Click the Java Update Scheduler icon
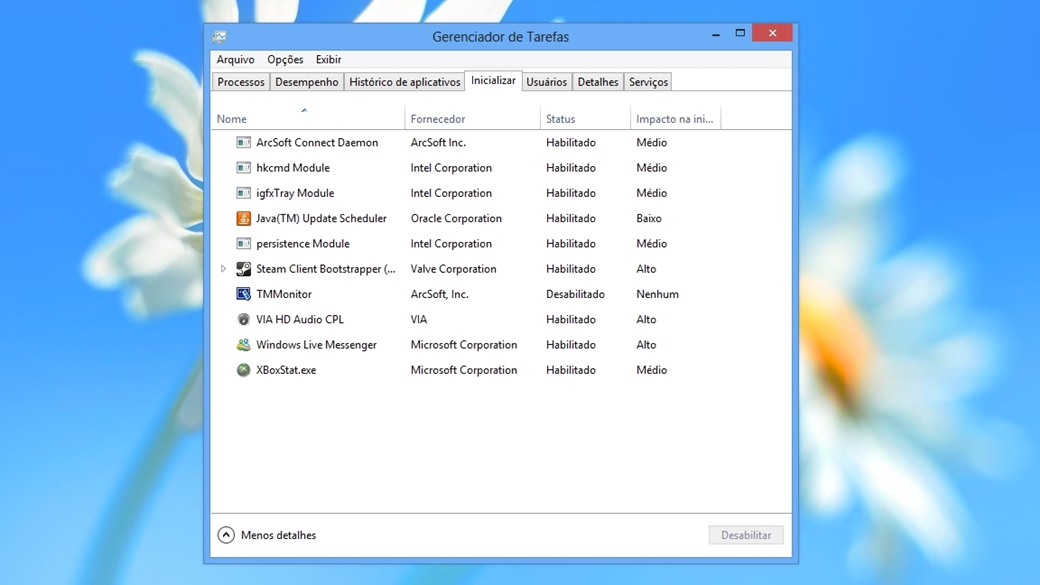The image size is (1040, 585). click(x=243, y=218)
